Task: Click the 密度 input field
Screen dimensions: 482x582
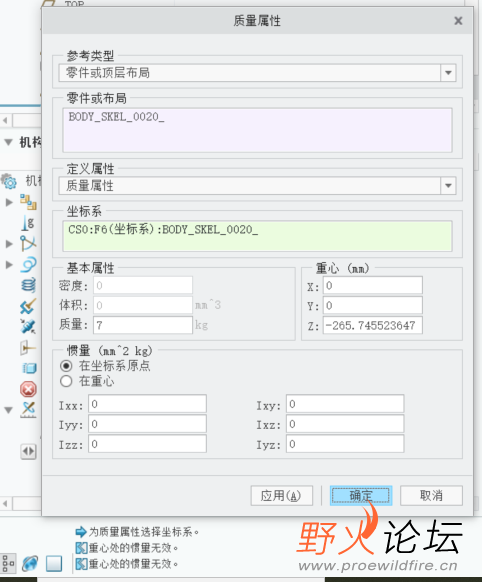Action: (143, 285)
